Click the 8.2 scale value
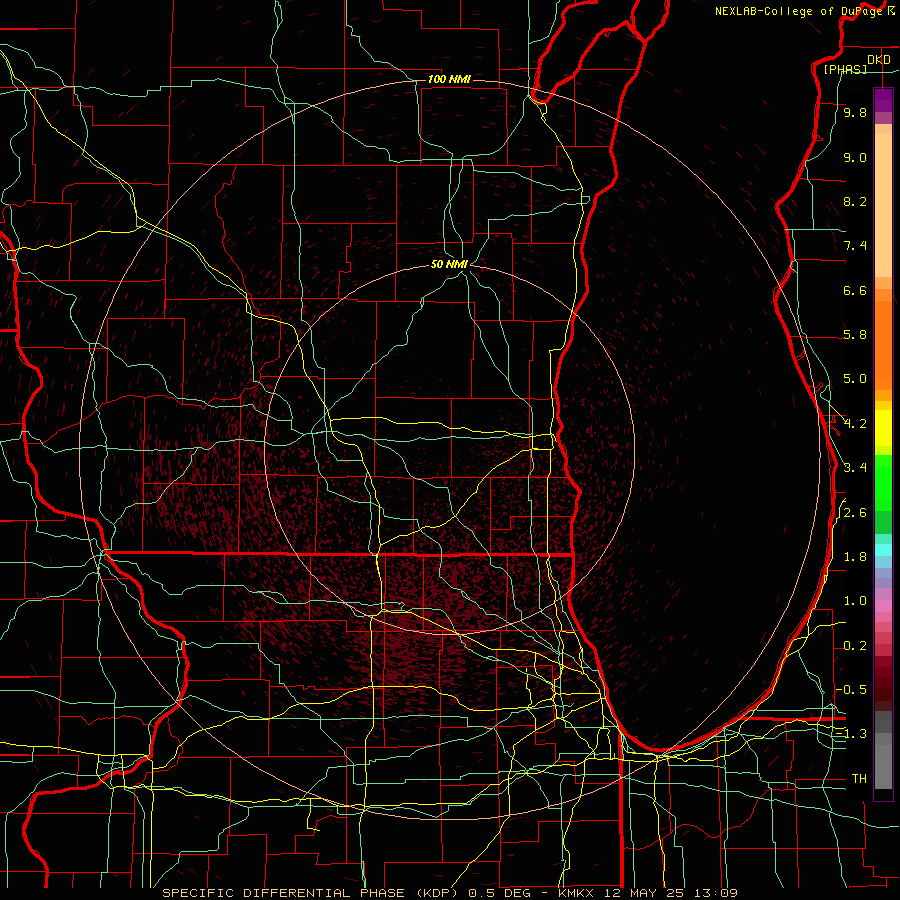This screenshot has height=900, width=900. 855,202
